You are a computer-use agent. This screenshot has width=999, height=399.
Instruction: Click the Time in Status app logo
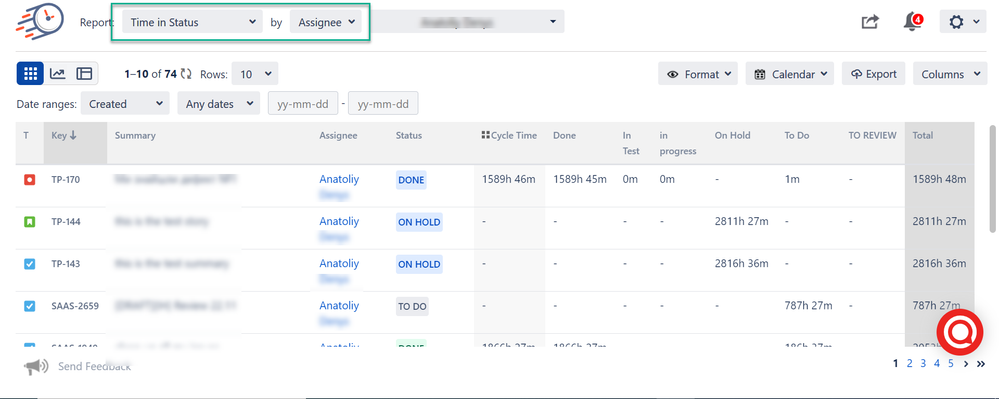[40, 22]
